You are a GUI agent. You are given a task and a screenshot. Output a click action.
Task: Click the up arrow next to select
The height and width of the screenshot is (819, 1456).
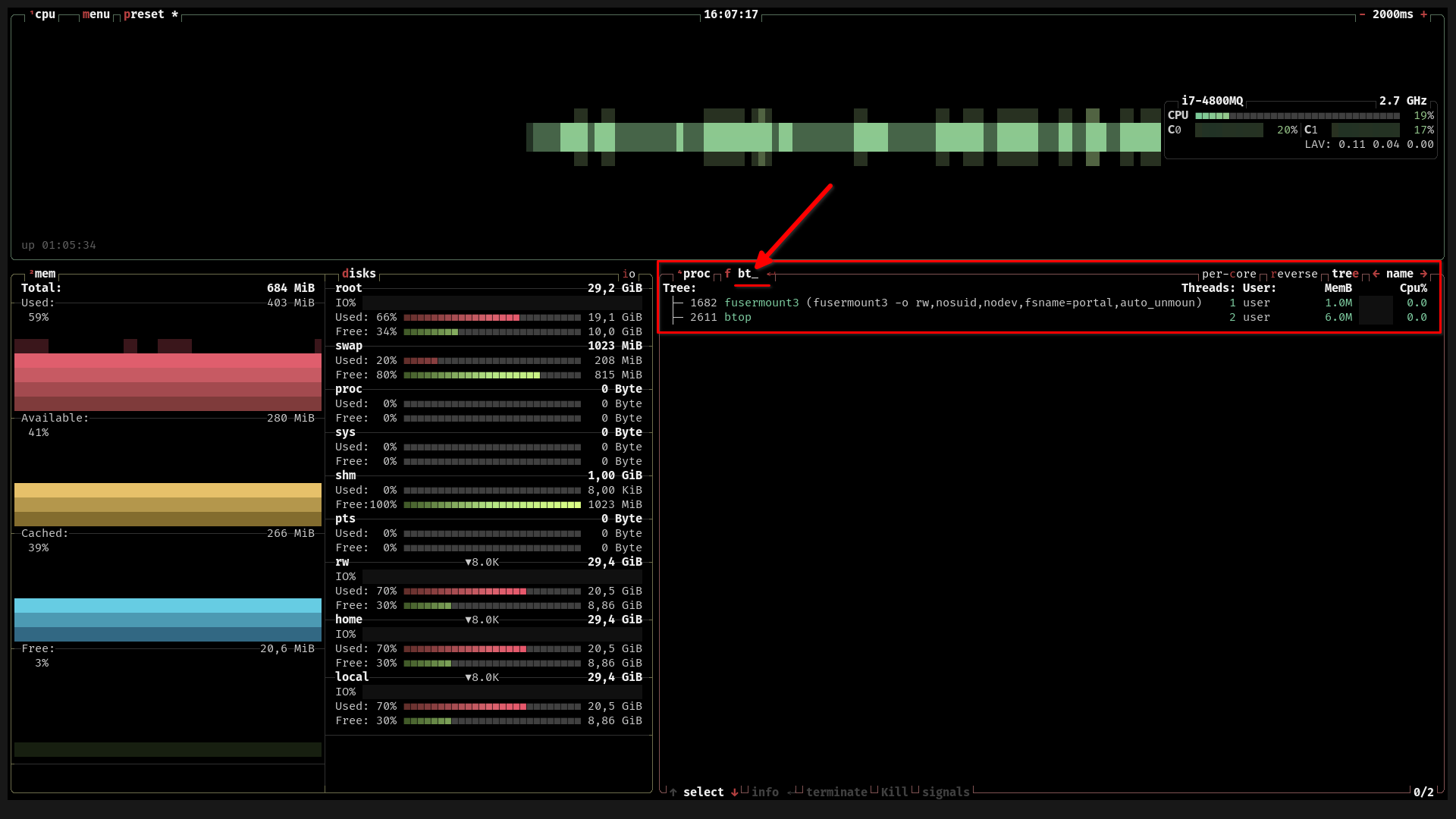673,792
